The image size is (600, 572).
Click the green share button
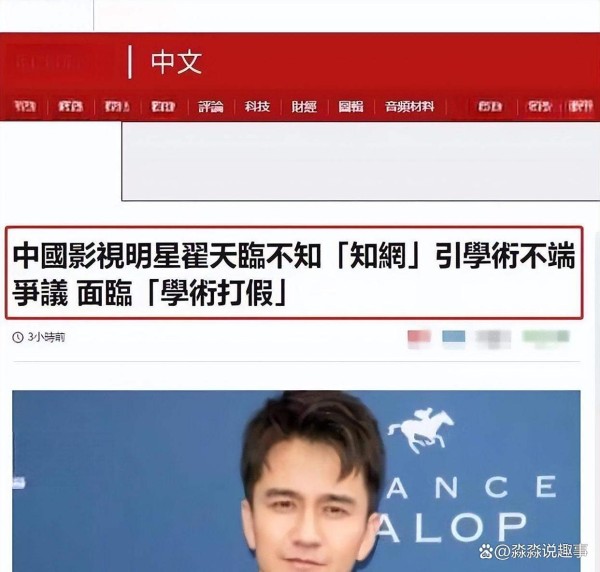coord(546,337)
